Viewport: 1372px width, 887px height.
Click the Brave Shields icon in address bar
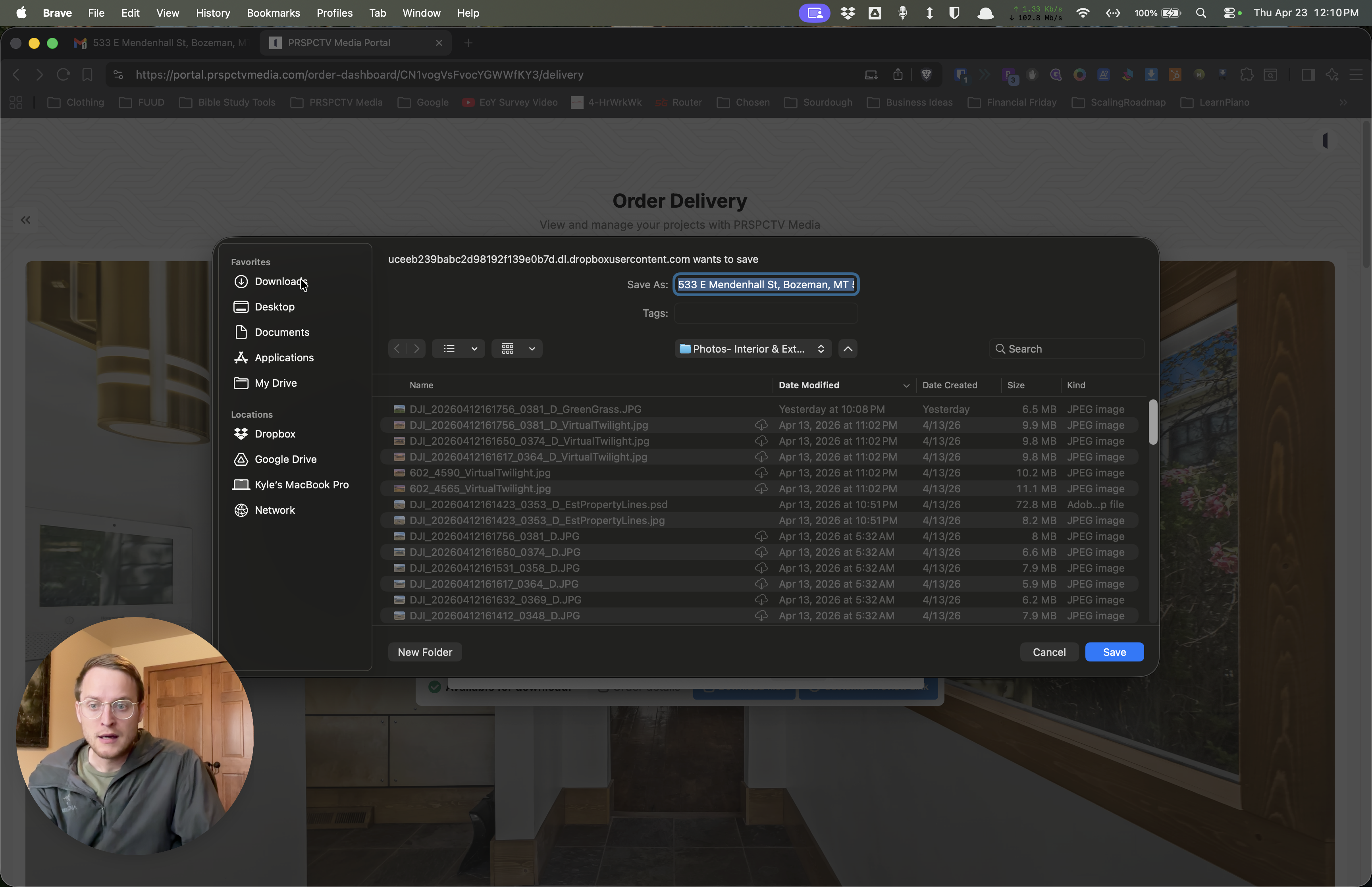[926, 75]
